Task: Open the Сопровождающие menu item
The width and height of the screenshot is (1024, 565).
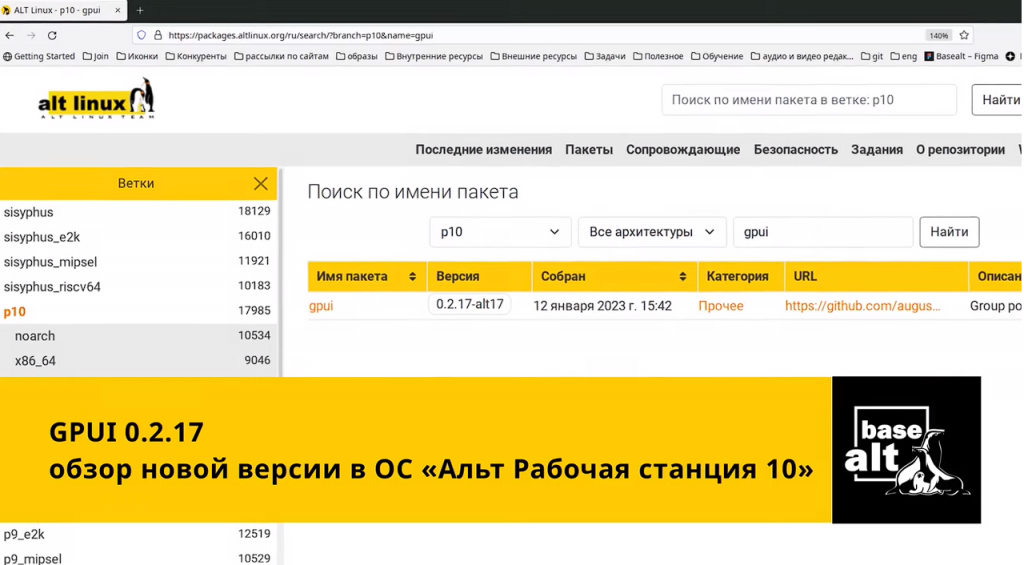Action: tap(683, 150)
